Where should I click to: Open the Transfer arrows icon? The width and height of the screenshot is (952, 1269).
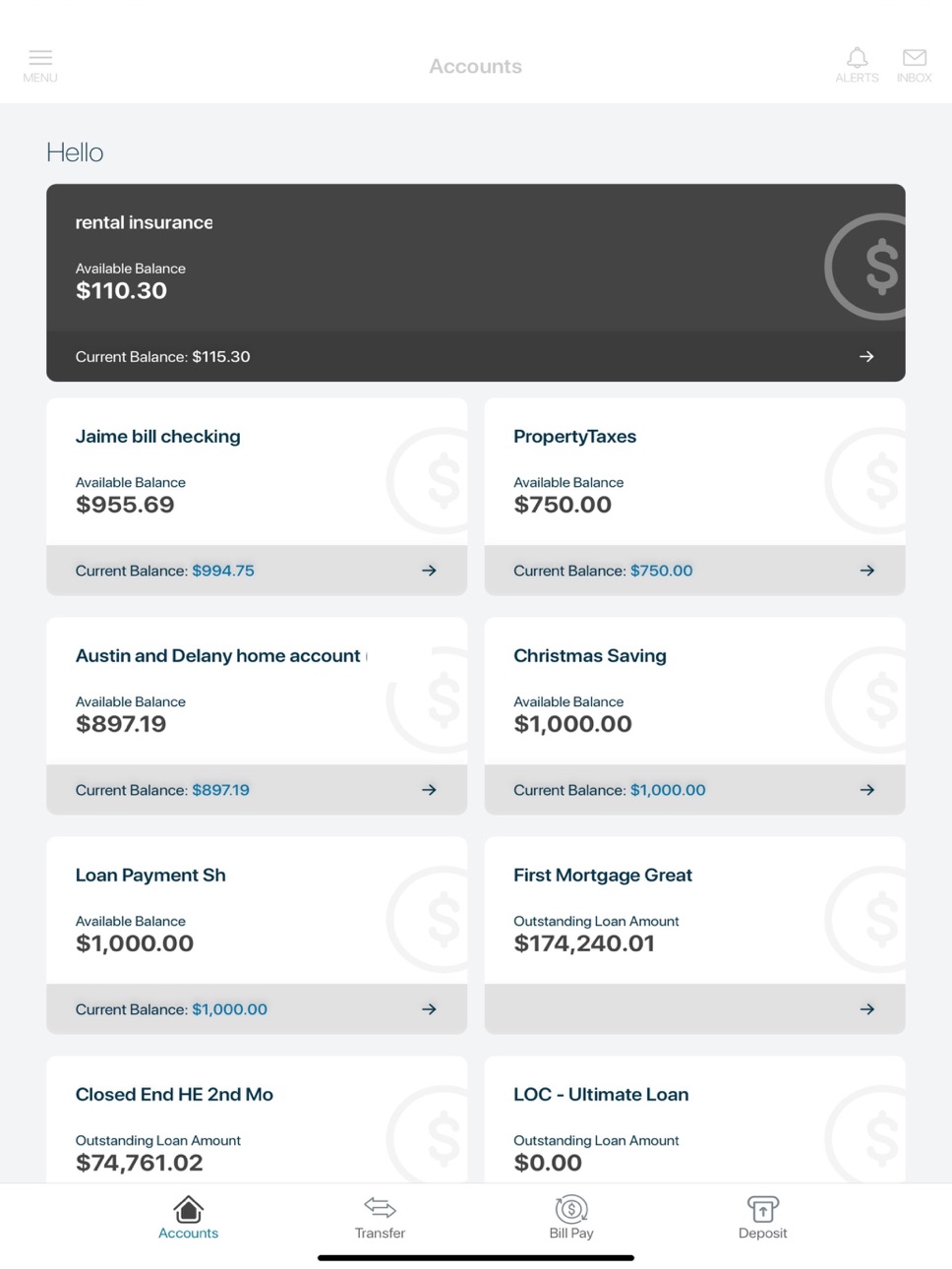tap(380, 1207)
